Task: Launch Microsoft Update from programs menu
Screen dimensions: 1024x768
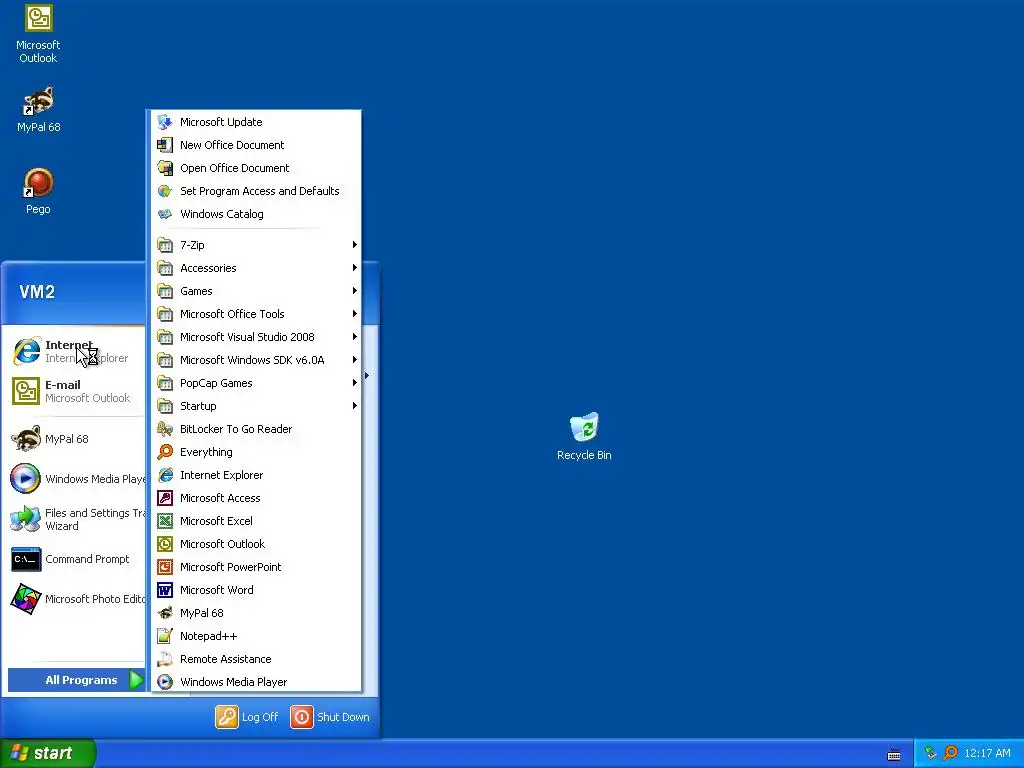Action: pos(256,122)
